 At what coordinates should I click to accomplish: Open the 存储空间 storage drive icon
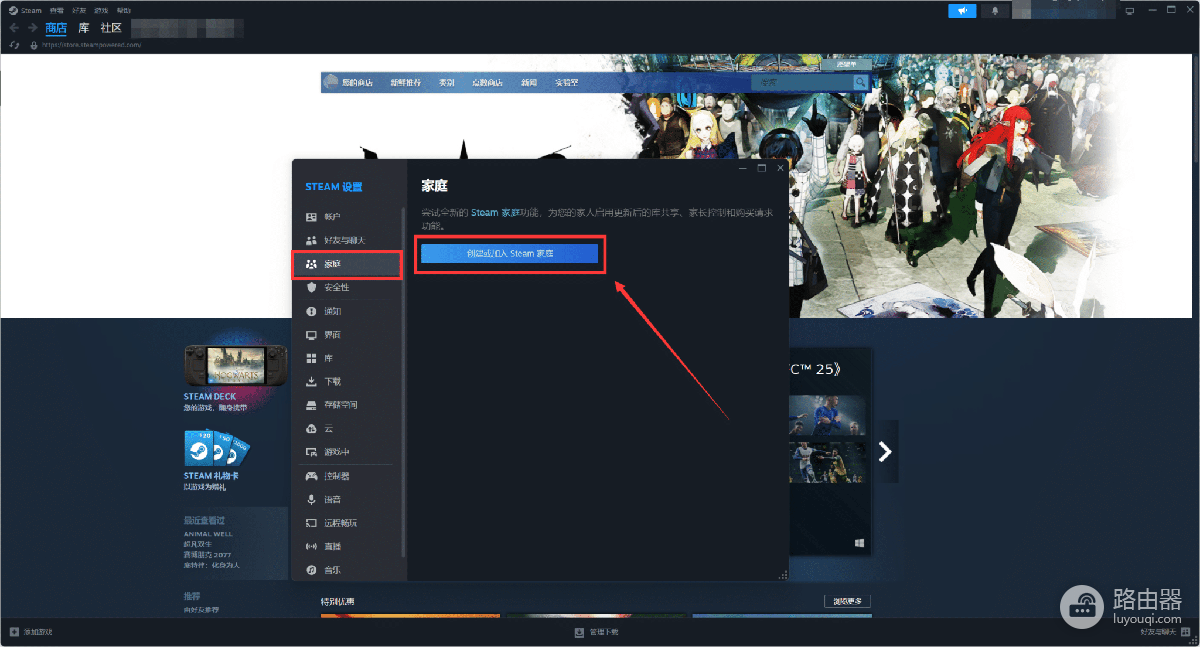click(x=311, y=405)
